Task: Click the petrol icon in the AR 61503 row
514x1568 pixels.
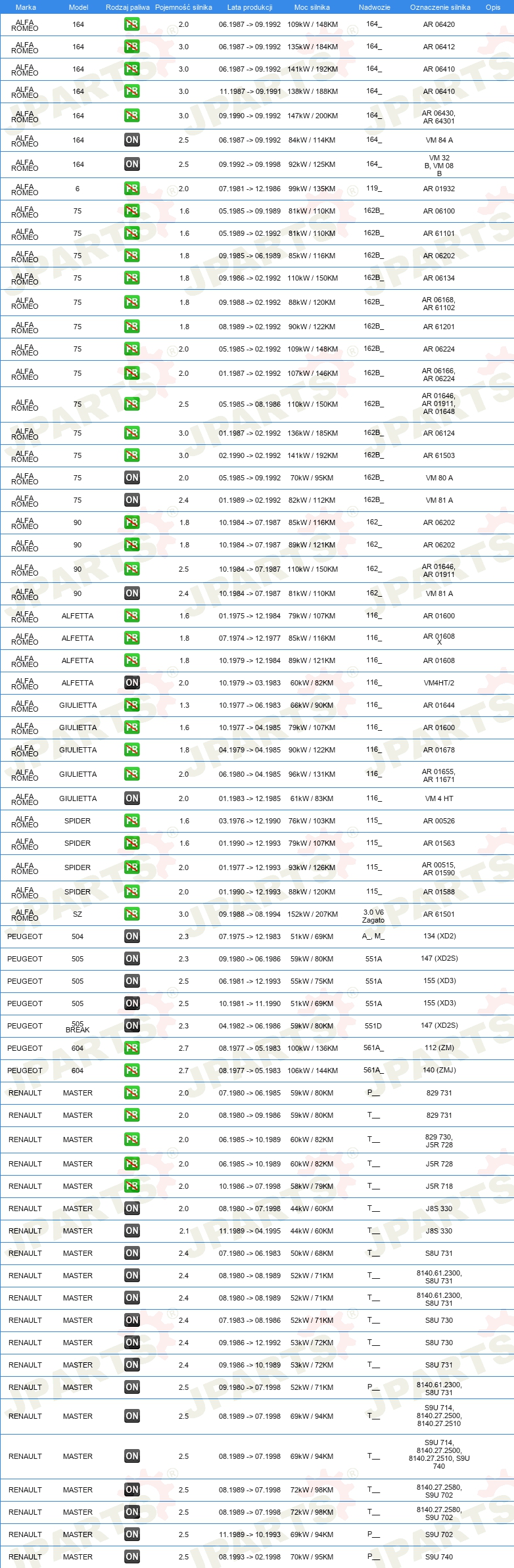Action: click(132, 455)
